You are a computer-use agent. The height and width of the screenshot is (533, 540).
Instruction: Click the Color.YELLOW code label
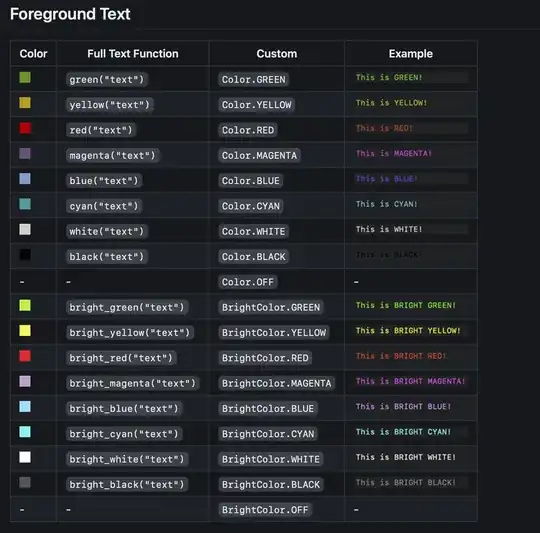[x=257, y=105]
